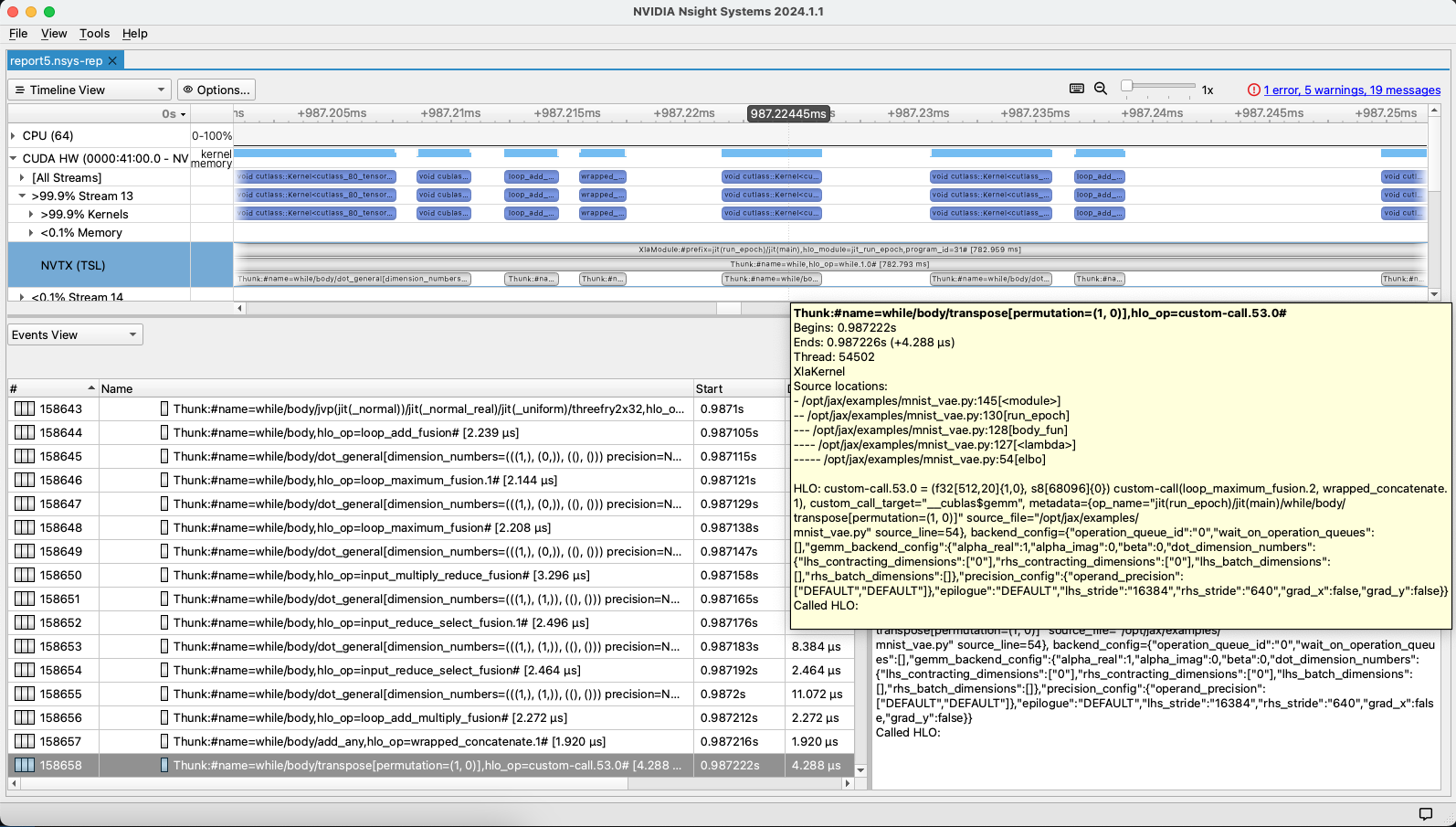Click the row icon for event 158645
The height and width of the screenshot is (827, 1456).
click(x=25, y=456)
